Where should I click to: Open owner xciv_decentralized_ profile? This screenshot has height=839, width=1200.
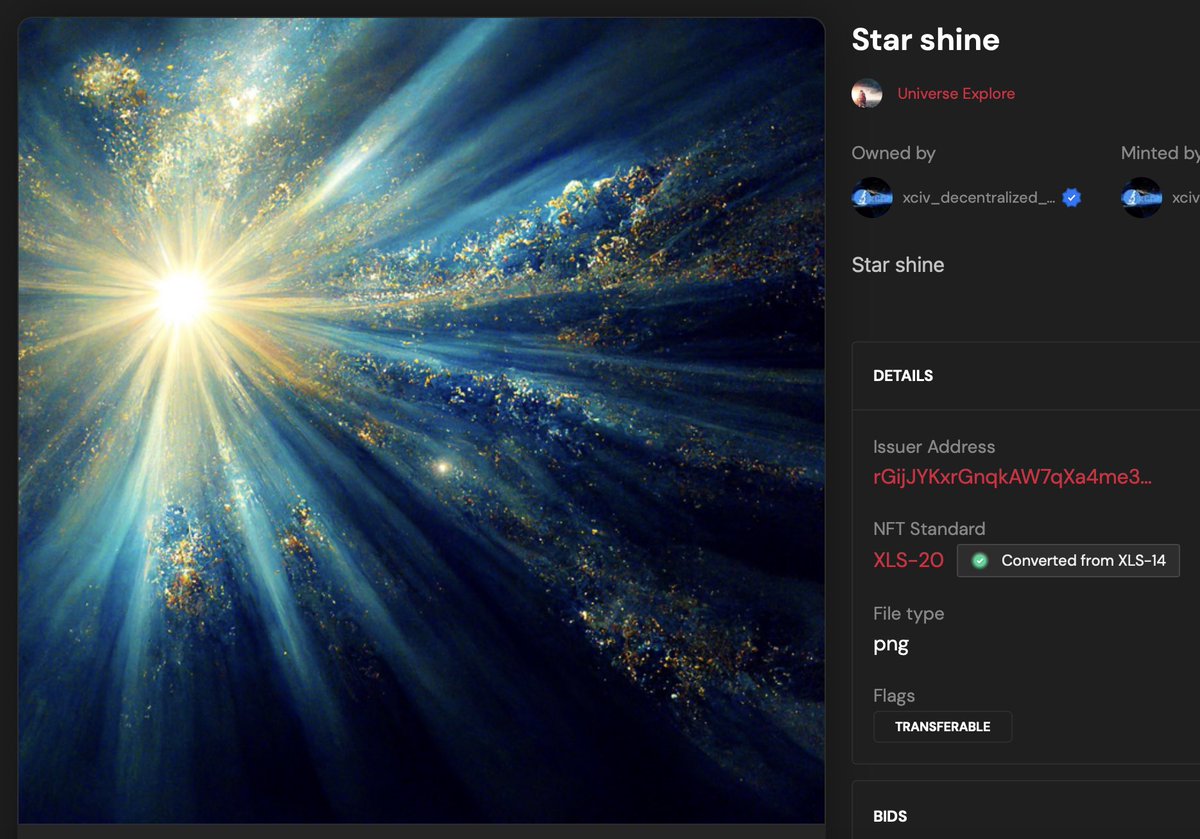(x=978, y=198)
